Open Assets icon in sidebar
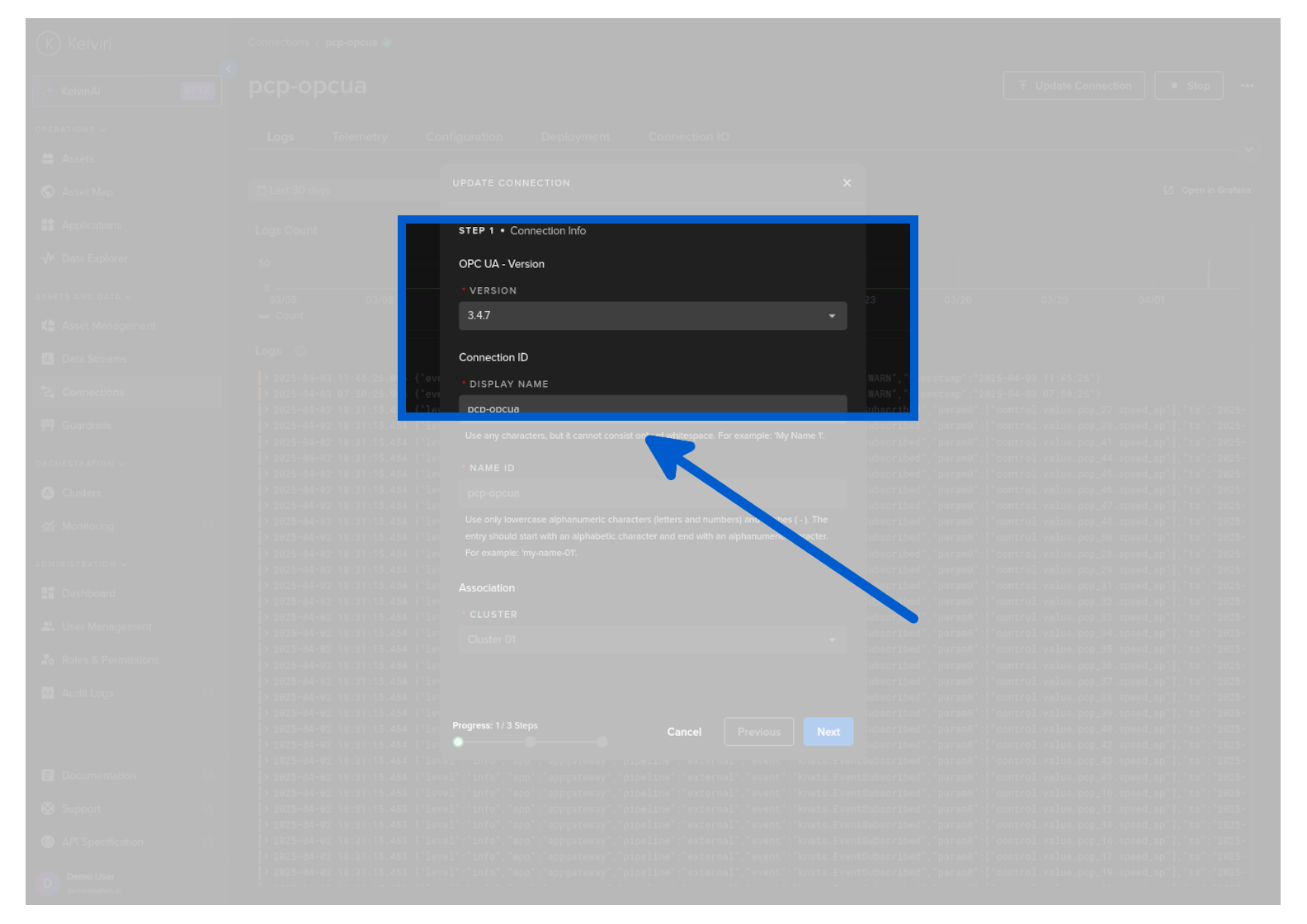The width and height of the screenshot is (1307, 924). click(x=48, y=158)
